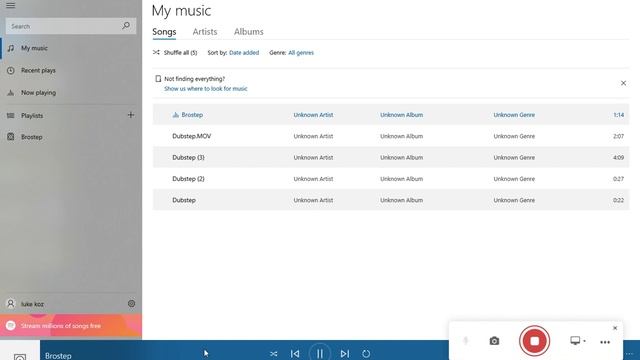Click Unknown Album in Brostep row
Screen dimensions: 640x360
(x=401, y=115)
